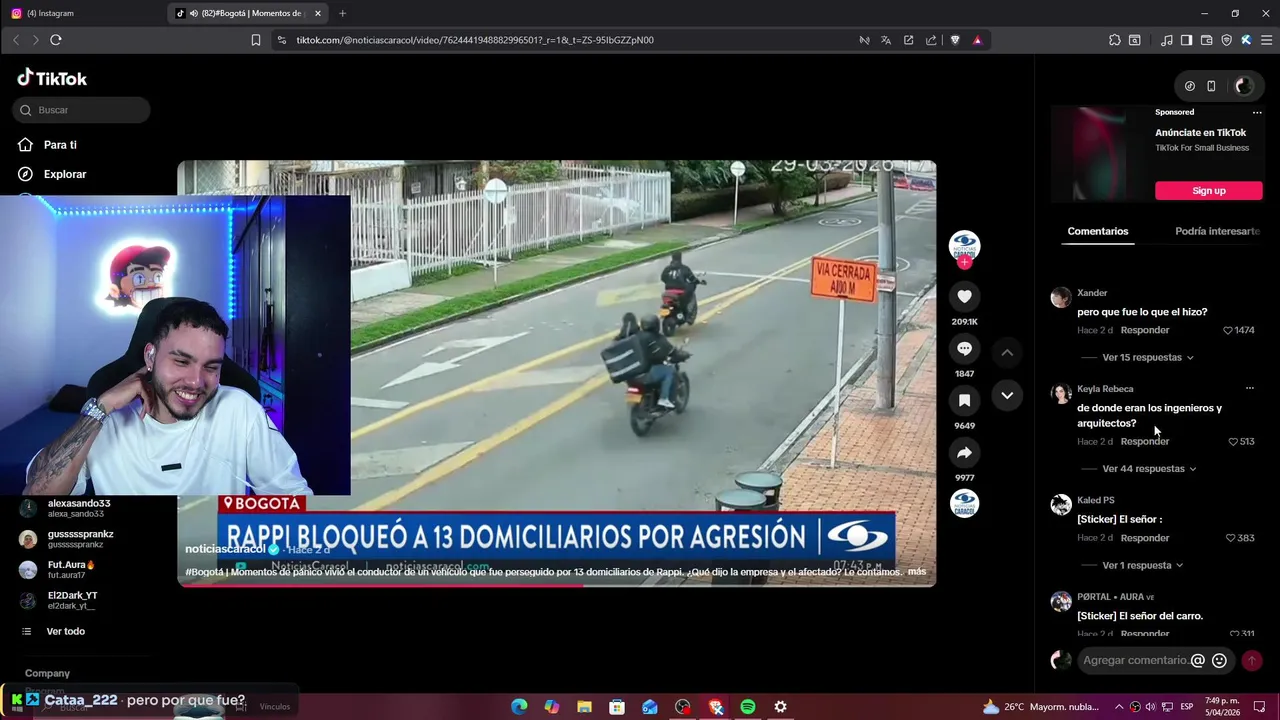
Task: Open the profile avatar in header
Action: point(1243,86)
